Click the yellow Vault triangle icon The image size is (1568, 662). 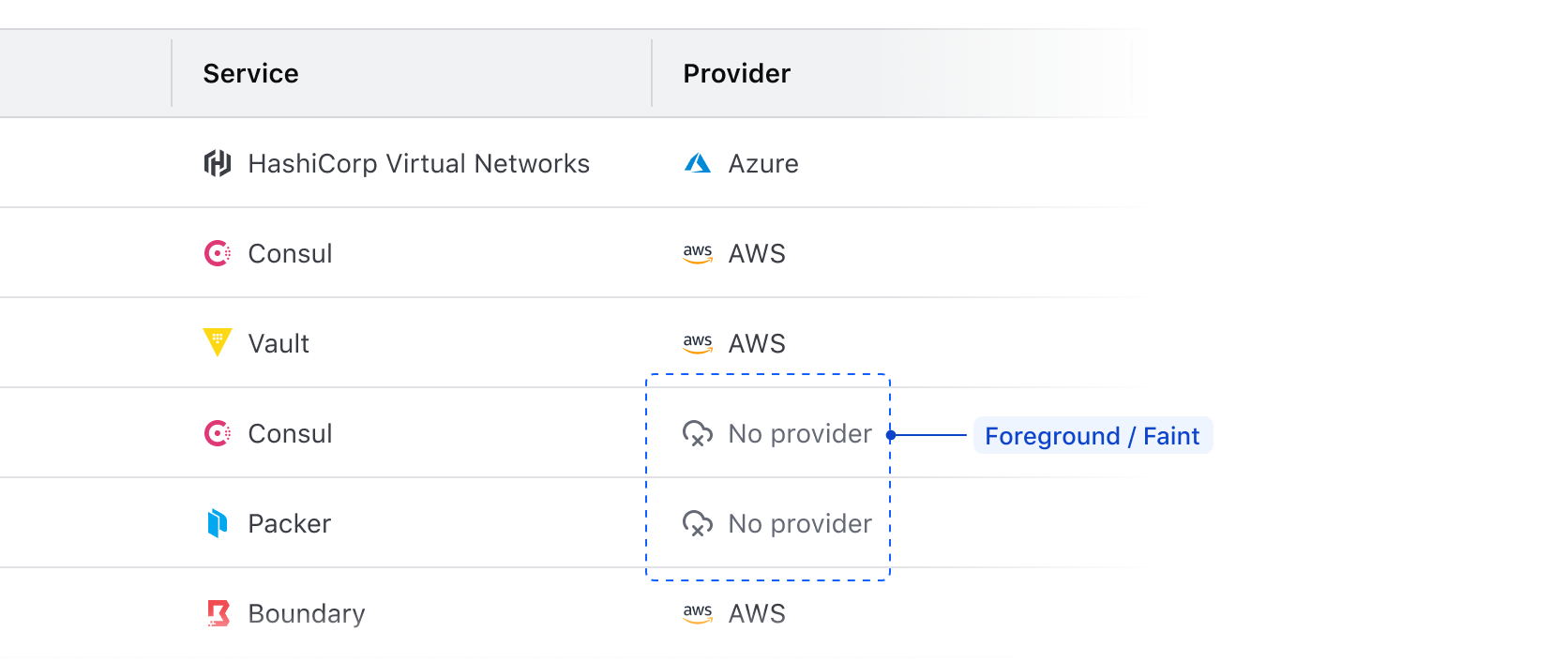click(218, 342)
